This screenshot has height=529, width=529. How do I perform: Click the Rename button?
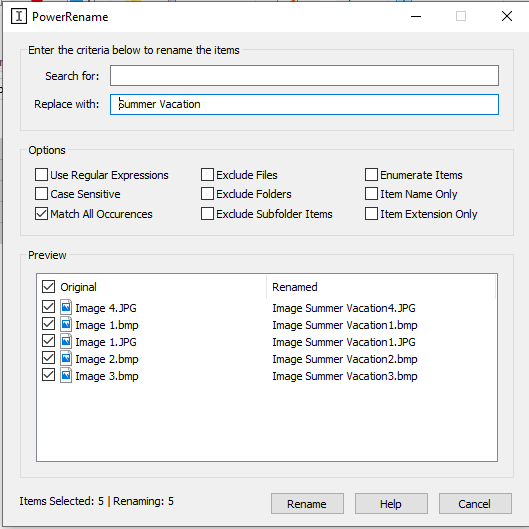307,504
